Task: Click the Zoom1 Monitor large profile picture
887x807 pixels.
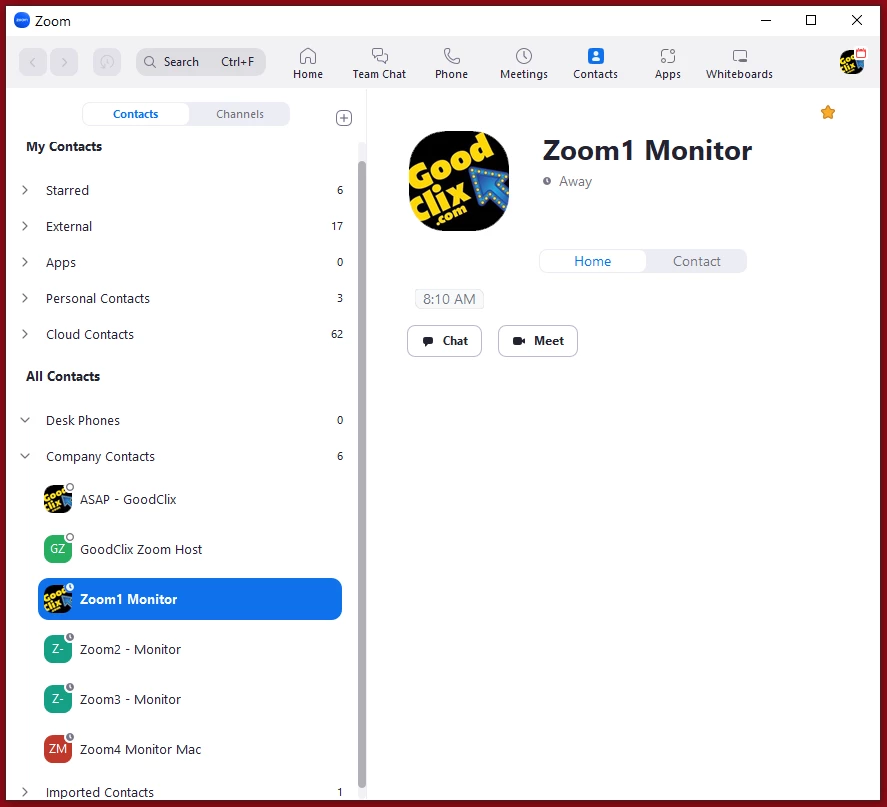Action: (459, 181)
